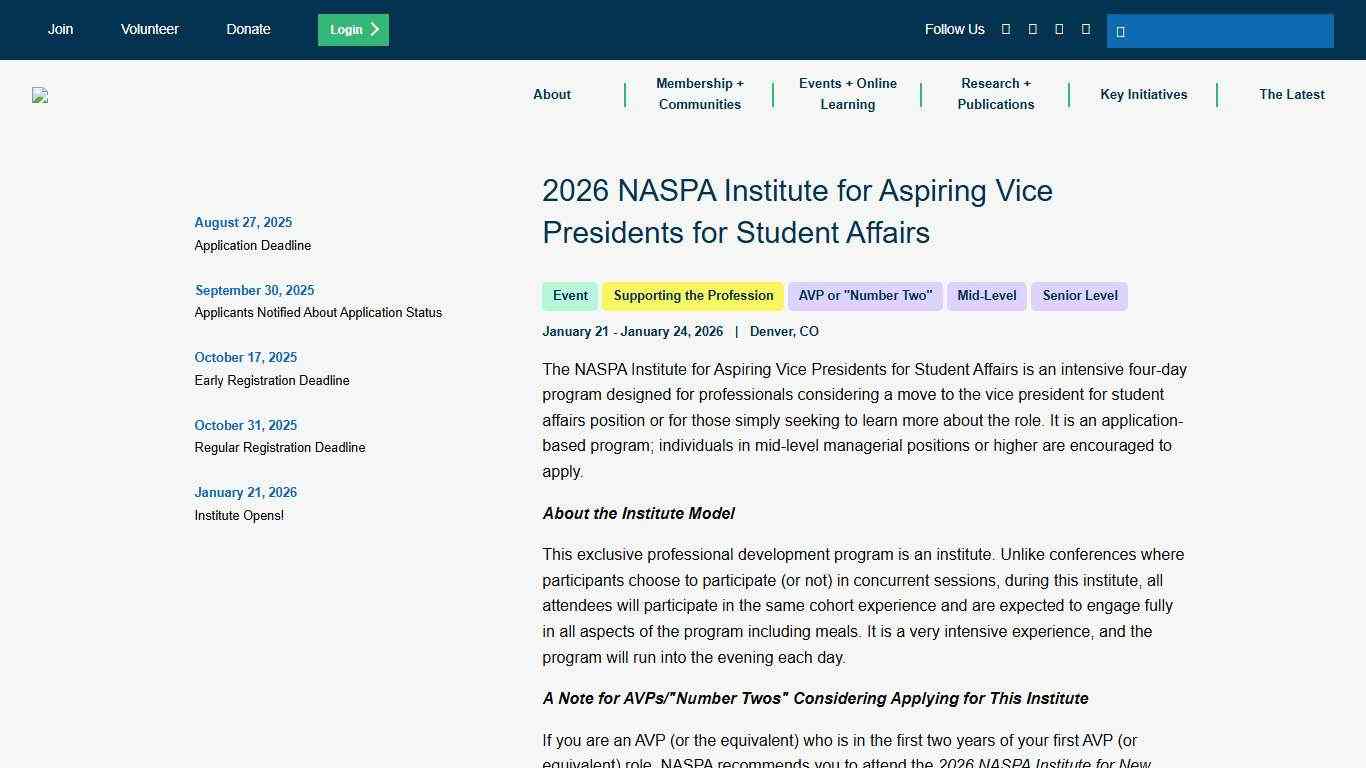Select the About navigation item

coord(551,94)
